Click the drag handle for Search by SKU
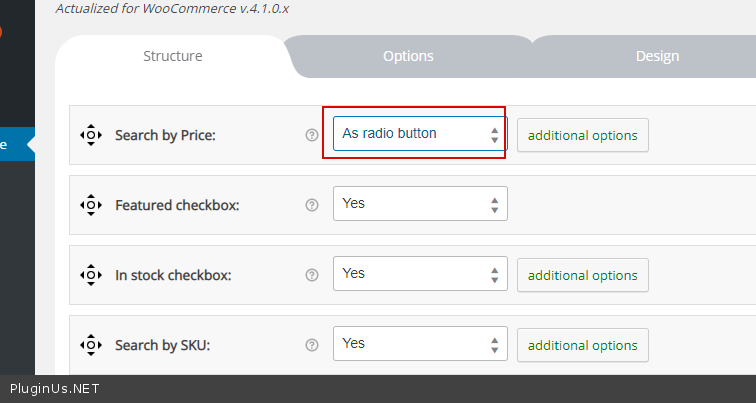 click(91, 346)
